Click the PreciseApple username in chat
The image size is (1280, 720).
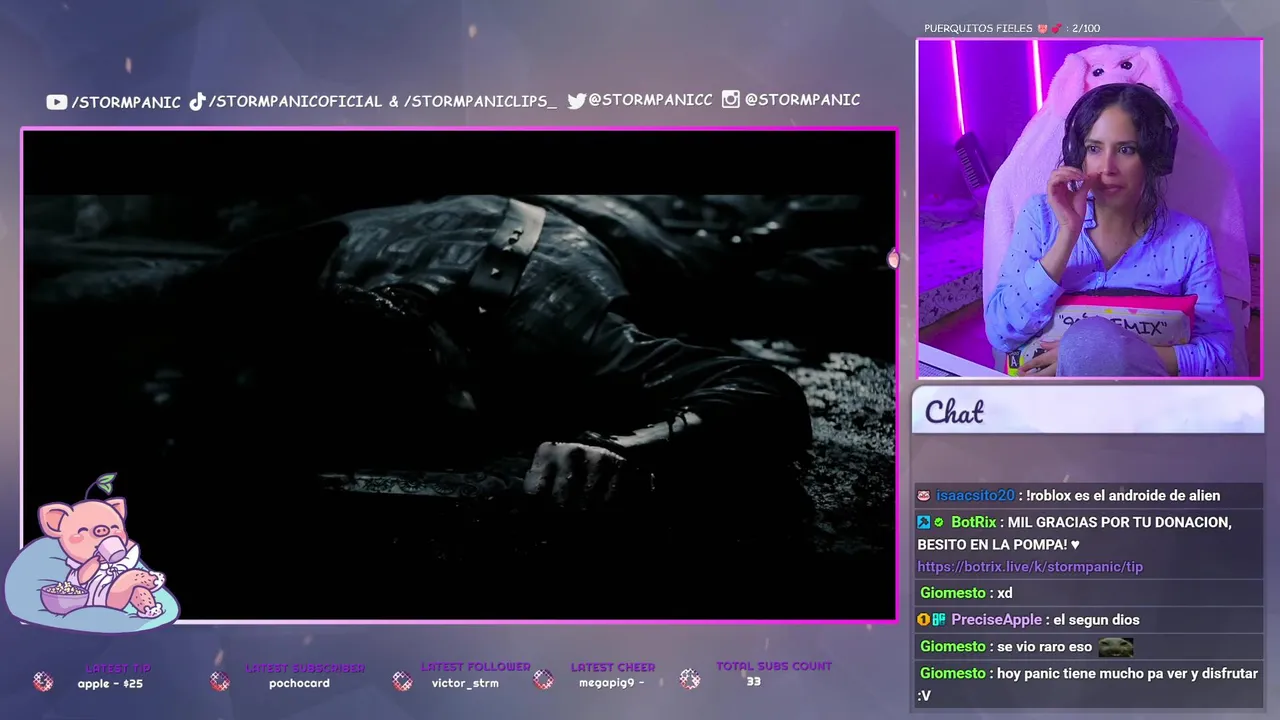[996, 620]
